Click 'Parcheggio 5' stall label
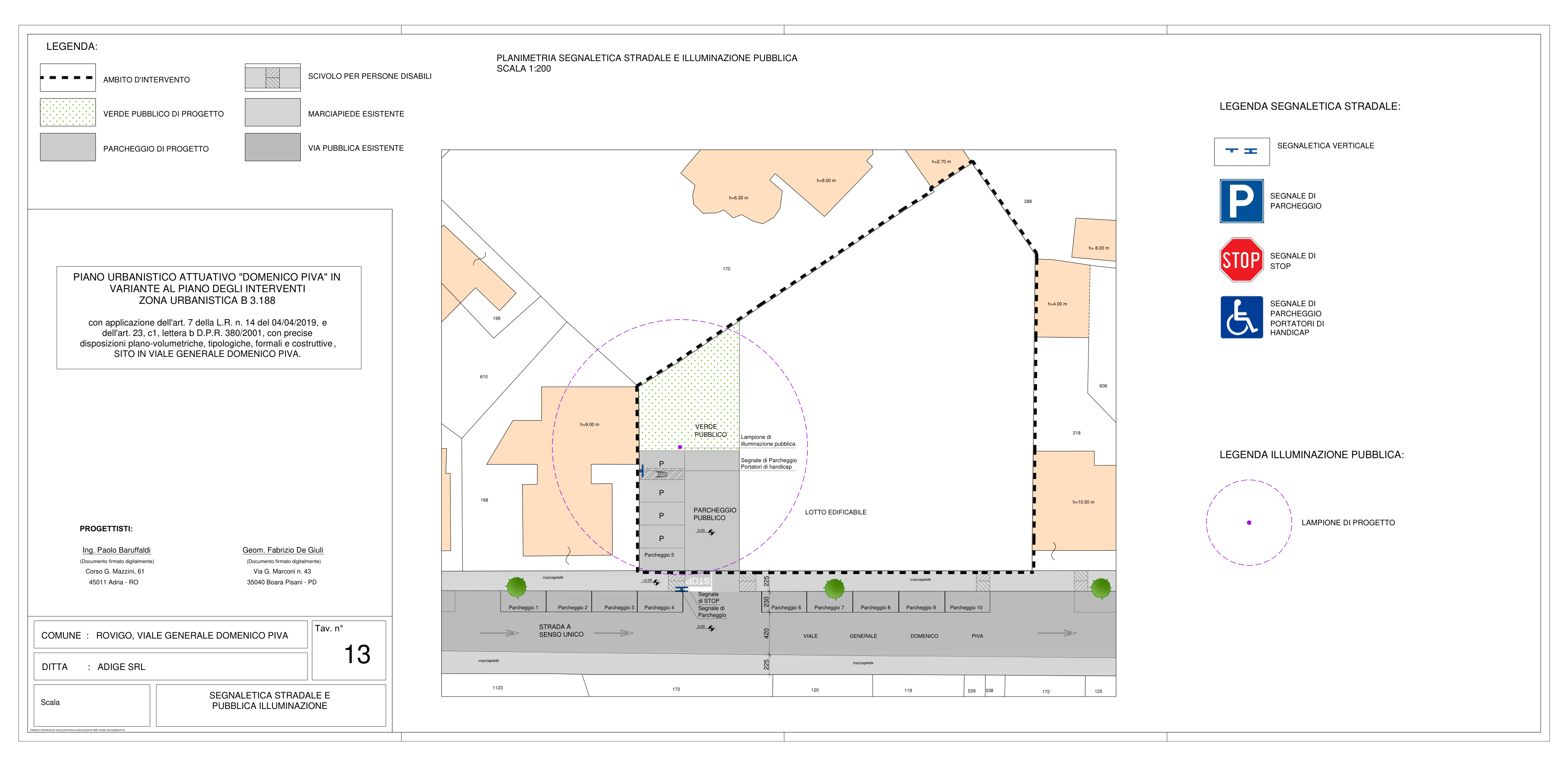 [659, 555]
